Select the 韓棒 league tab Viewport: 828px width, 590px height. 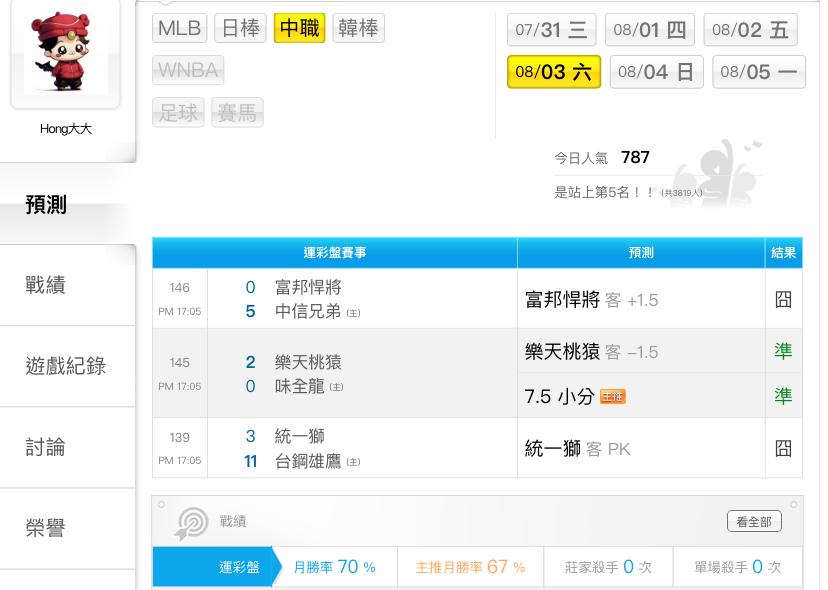(359, 28)
